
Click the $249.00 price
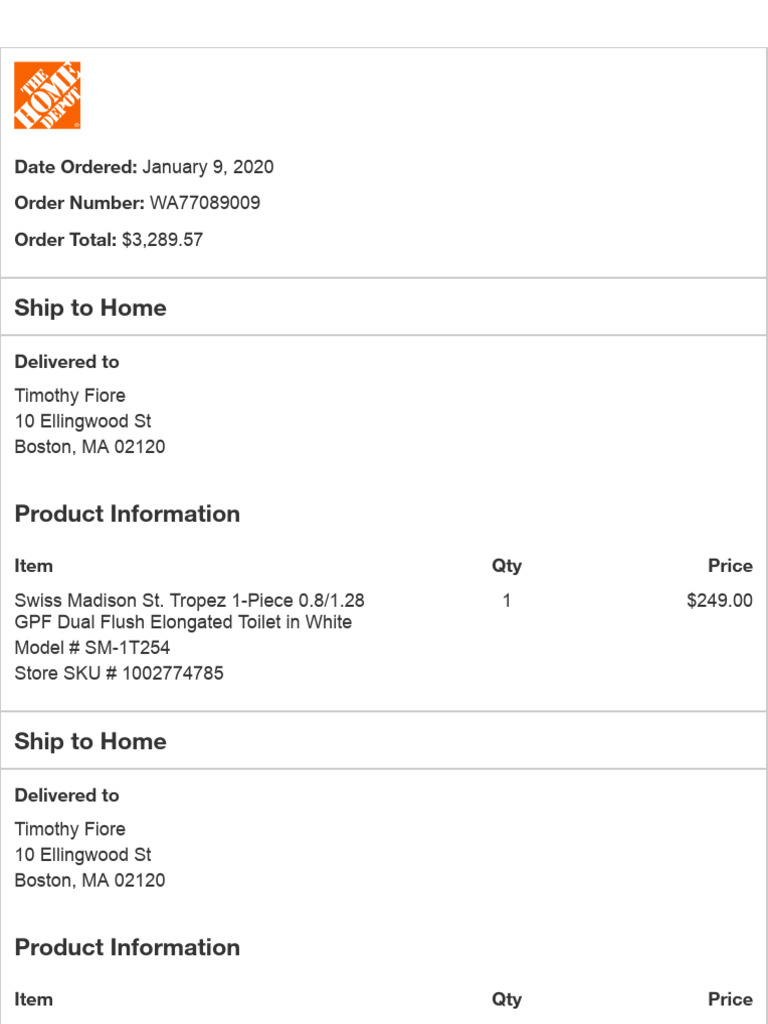coord(719,601)
